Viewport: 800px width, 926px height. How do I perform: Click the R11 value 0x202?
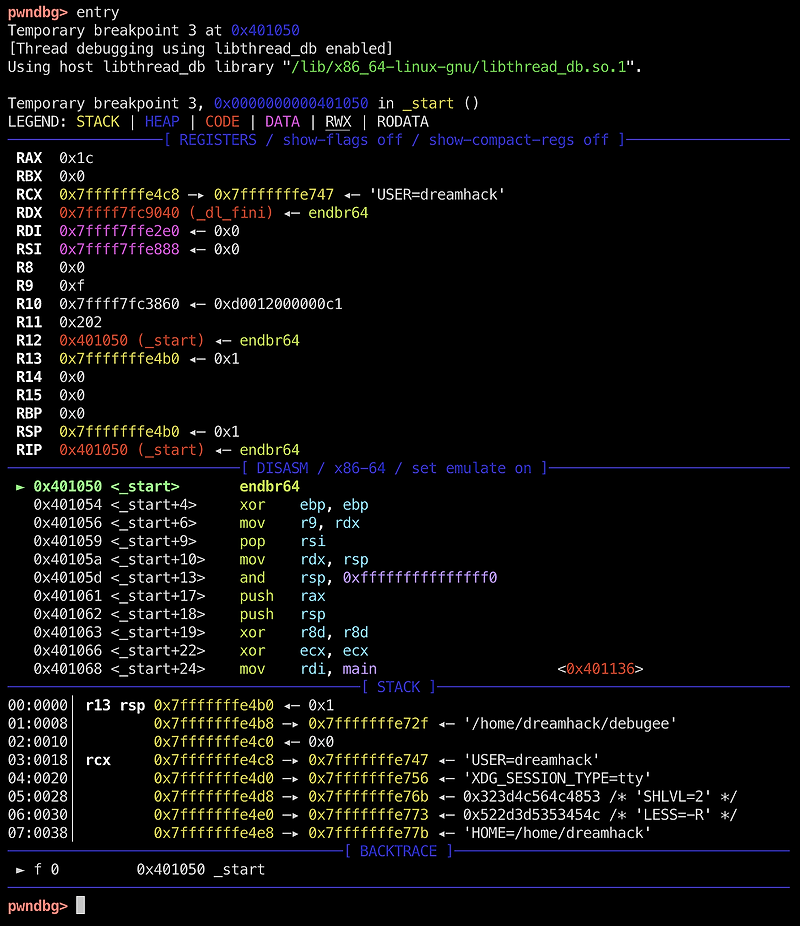tap(80, 322)
